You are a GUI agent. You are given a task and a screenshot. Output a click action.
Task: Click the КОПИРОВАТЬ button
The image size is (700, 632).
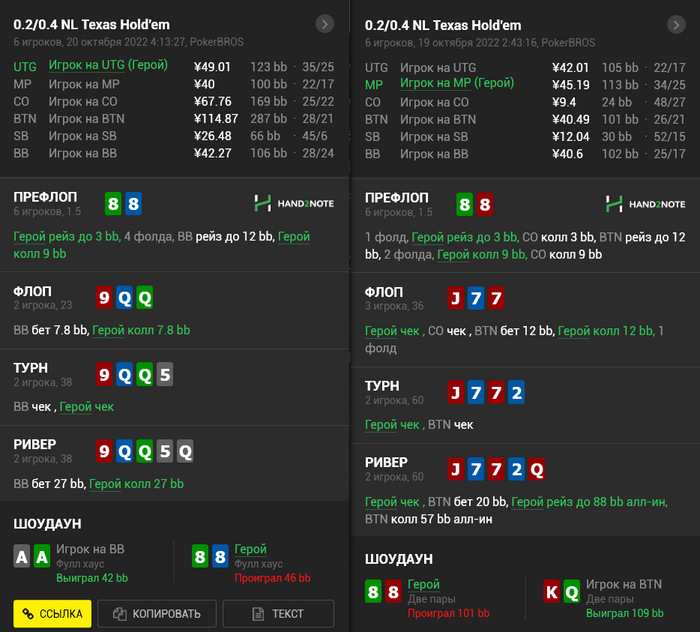[x=157, y=614]
